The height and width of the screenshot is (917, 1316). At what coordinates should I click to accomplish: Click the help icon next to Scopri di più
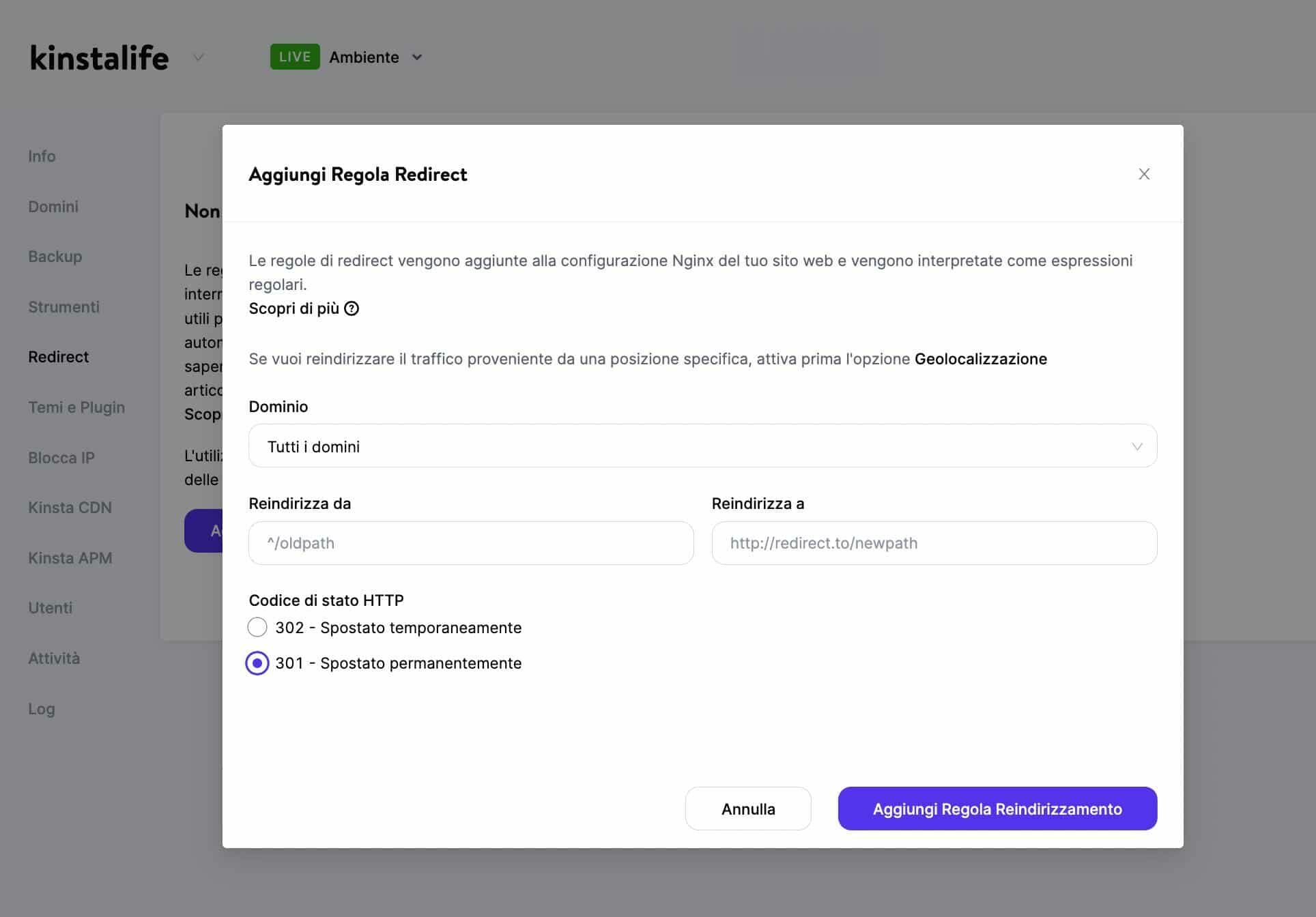tap(351, 309)
